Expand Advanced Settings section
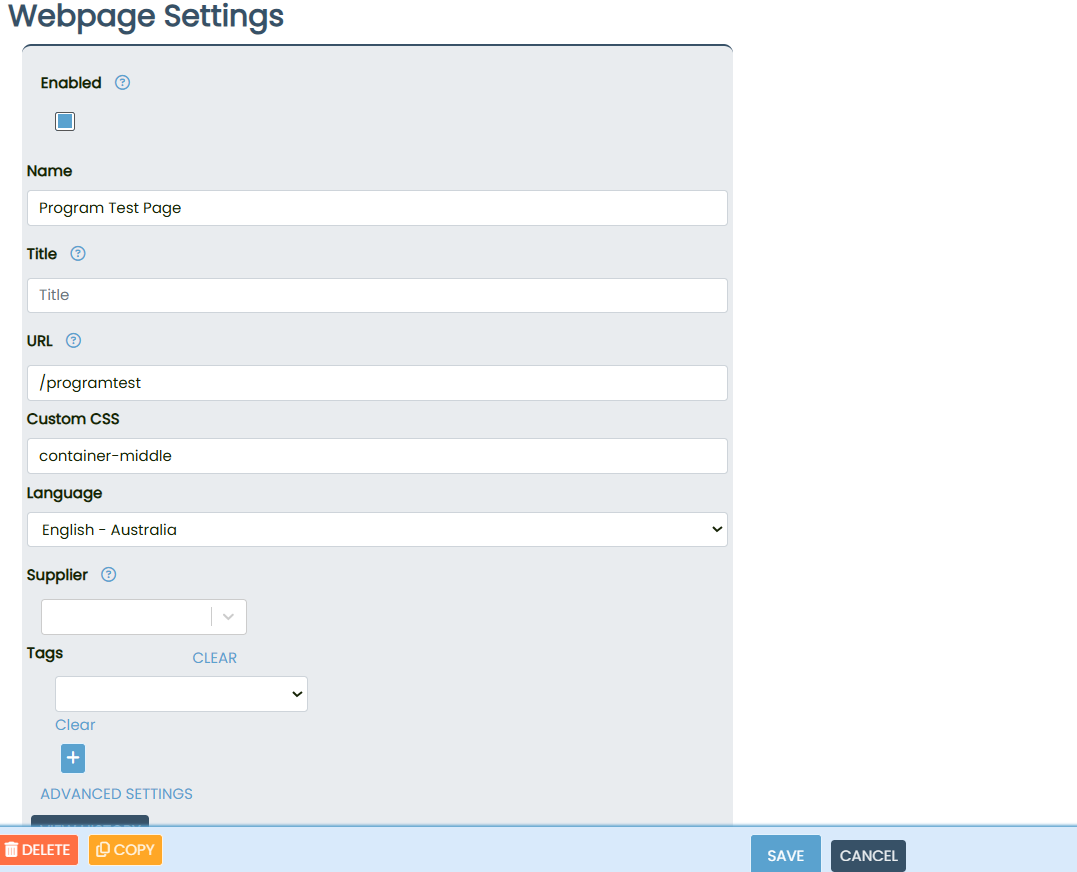The height and width of the screenshot is (872, 1077). [x=116, y=794]
